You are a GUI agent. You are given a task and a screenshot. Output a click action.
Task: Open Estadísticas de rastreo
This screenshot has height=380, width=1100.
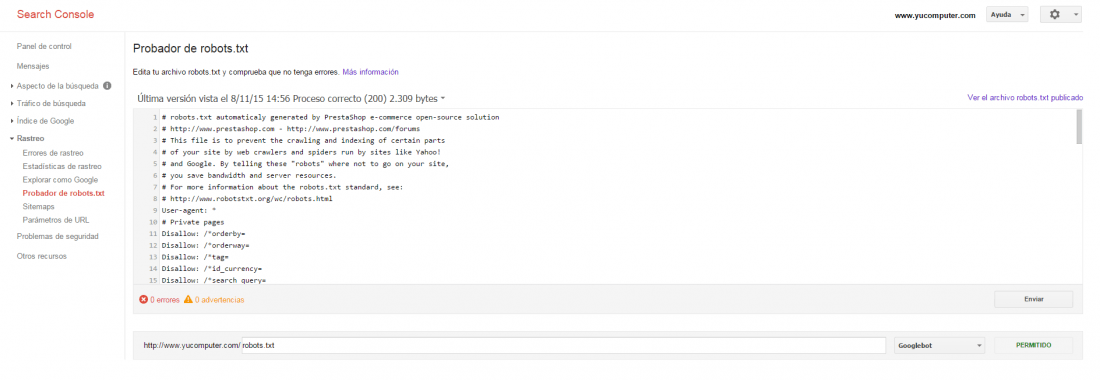(x=62, y=166)
